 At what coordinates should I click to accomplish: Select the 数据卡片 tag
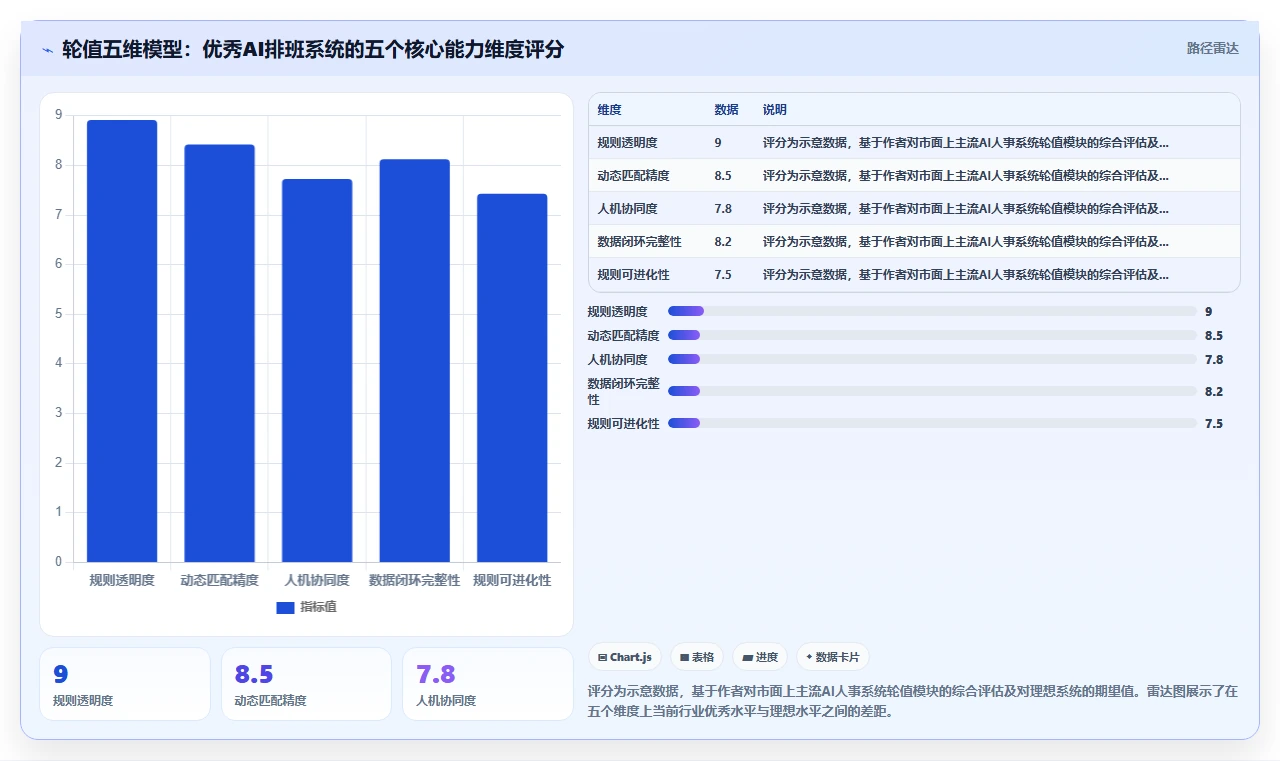pos(833,657)
